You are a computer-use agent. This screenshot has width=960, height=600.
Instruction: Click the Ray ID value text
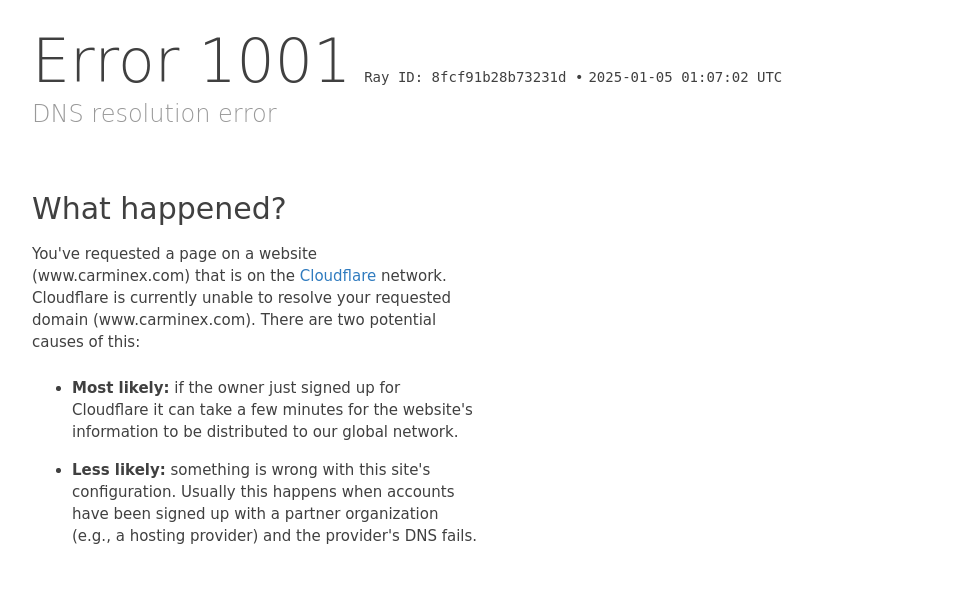(498, 78)
